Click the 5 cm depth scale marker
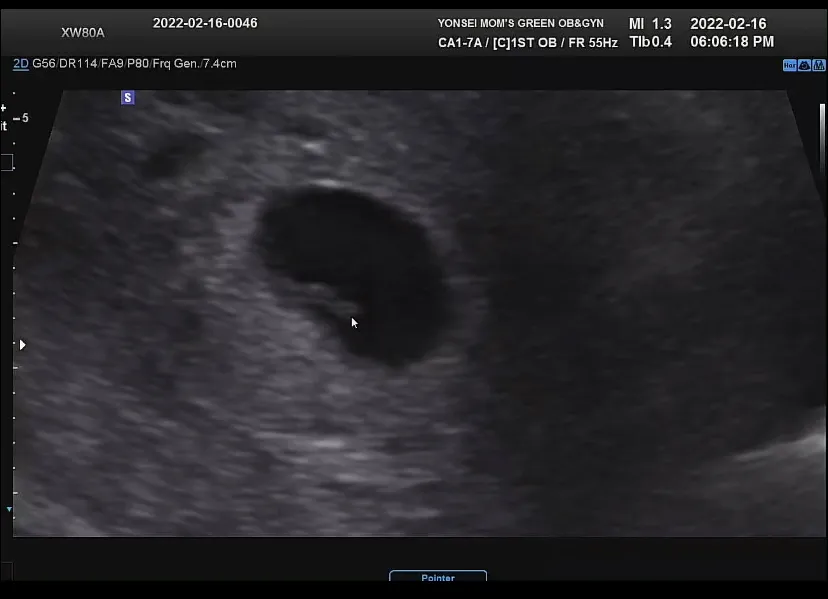Viewport: 828px width, 599px height. [x=21, y=118]
